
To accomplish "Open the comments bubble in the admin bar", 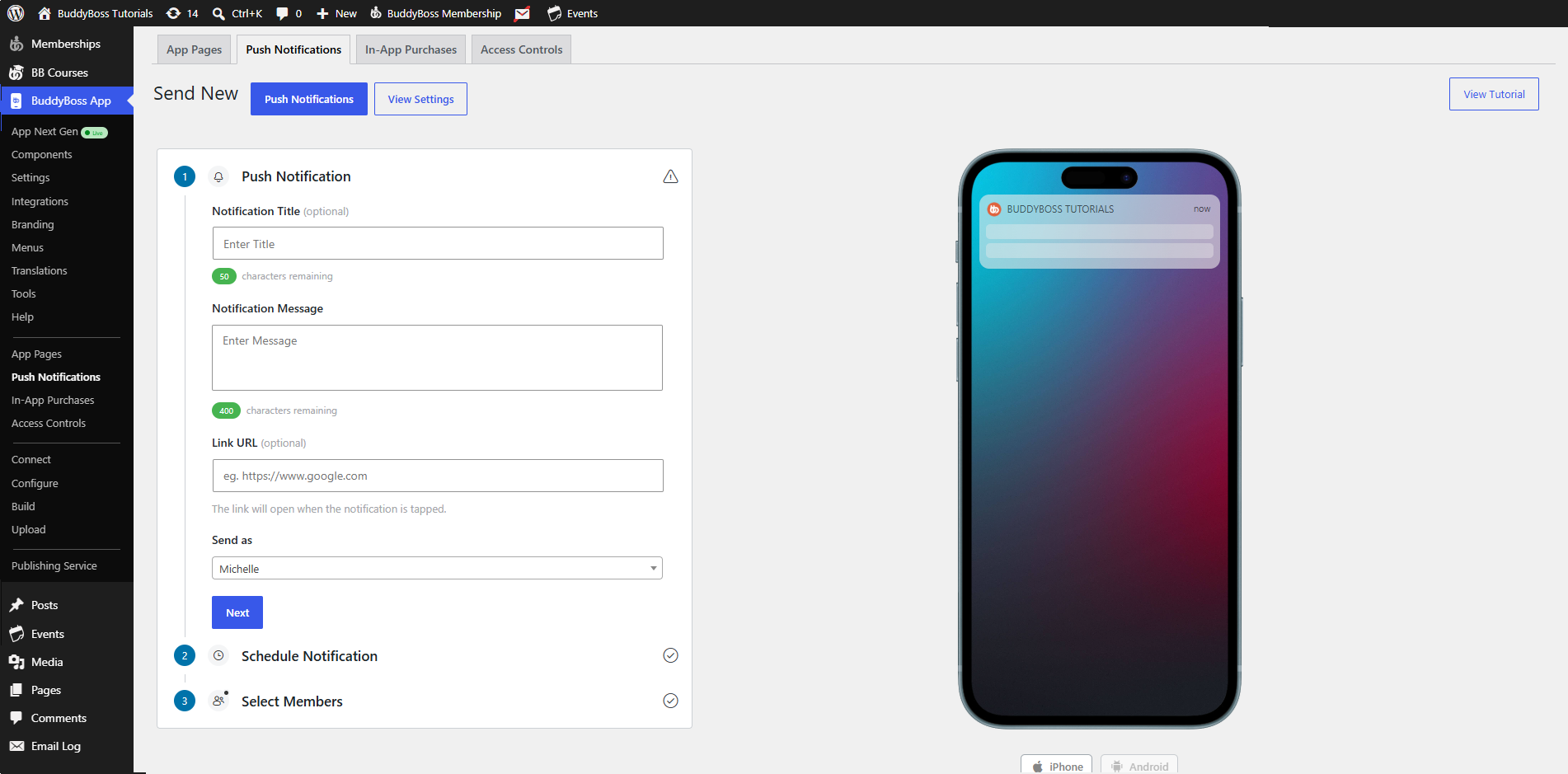I will coord(289,13).
